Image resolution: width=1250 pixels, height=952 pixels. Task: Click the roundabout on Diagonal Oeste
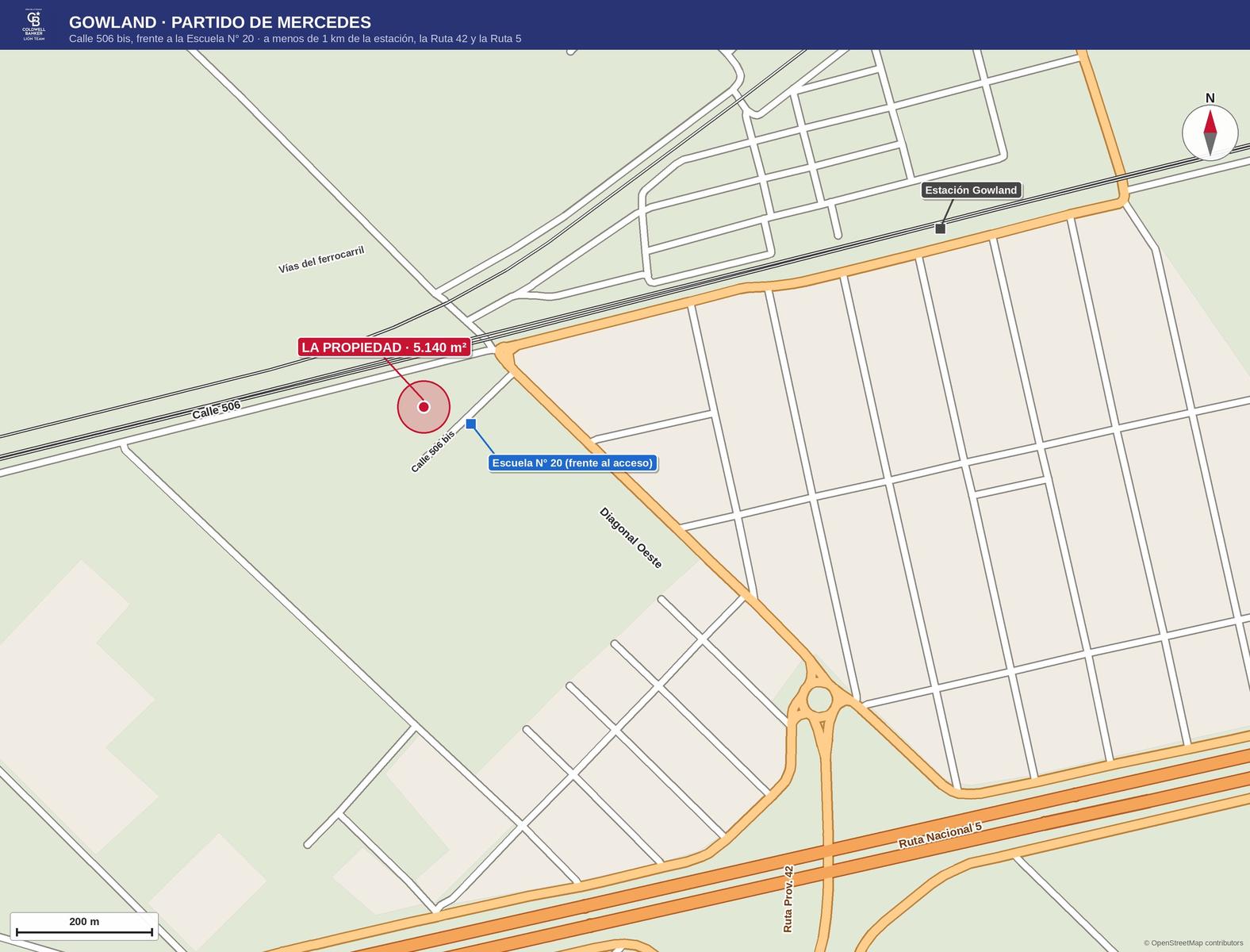819,700
